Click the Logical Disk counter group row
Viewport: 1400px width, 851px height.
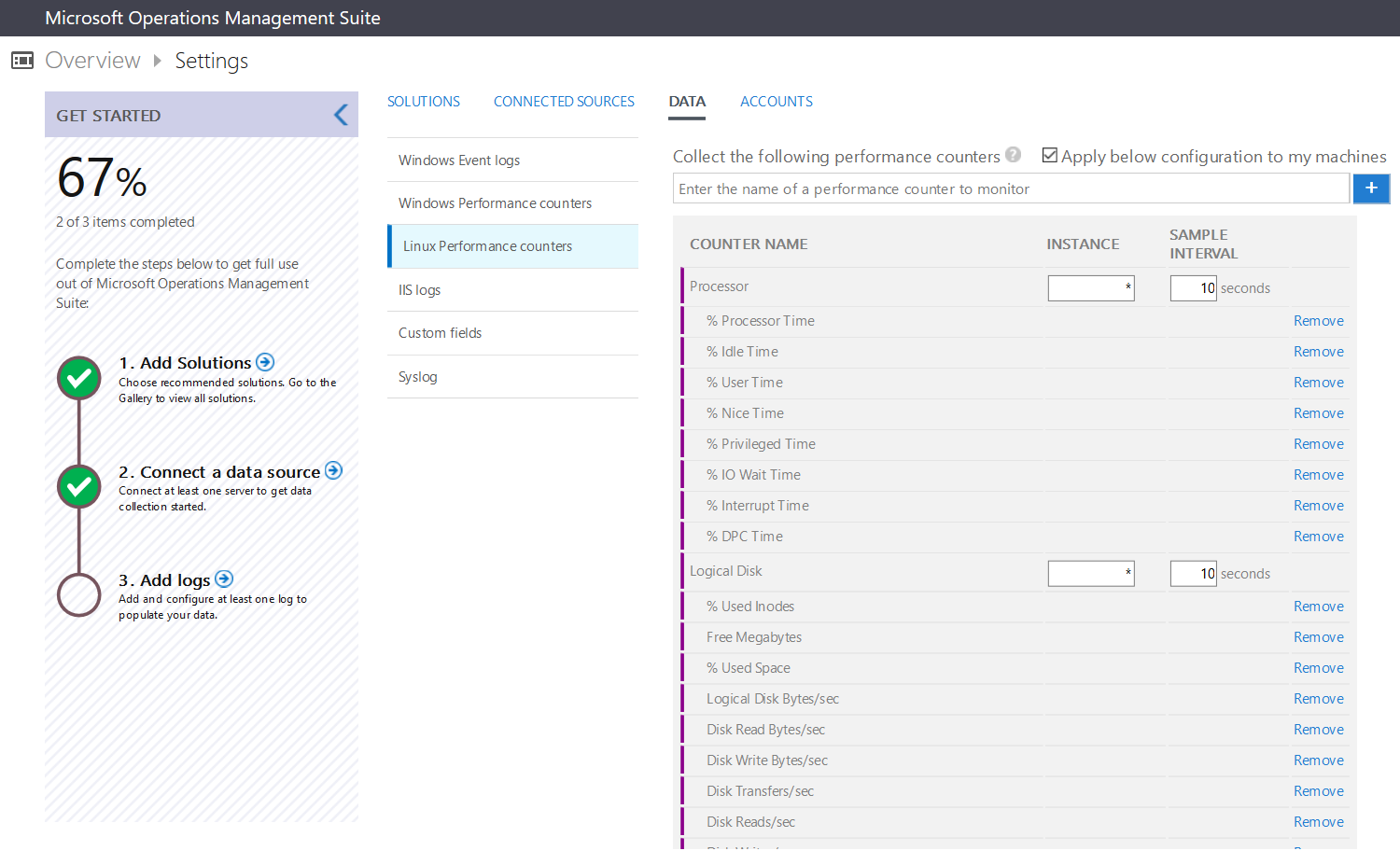1015,572
